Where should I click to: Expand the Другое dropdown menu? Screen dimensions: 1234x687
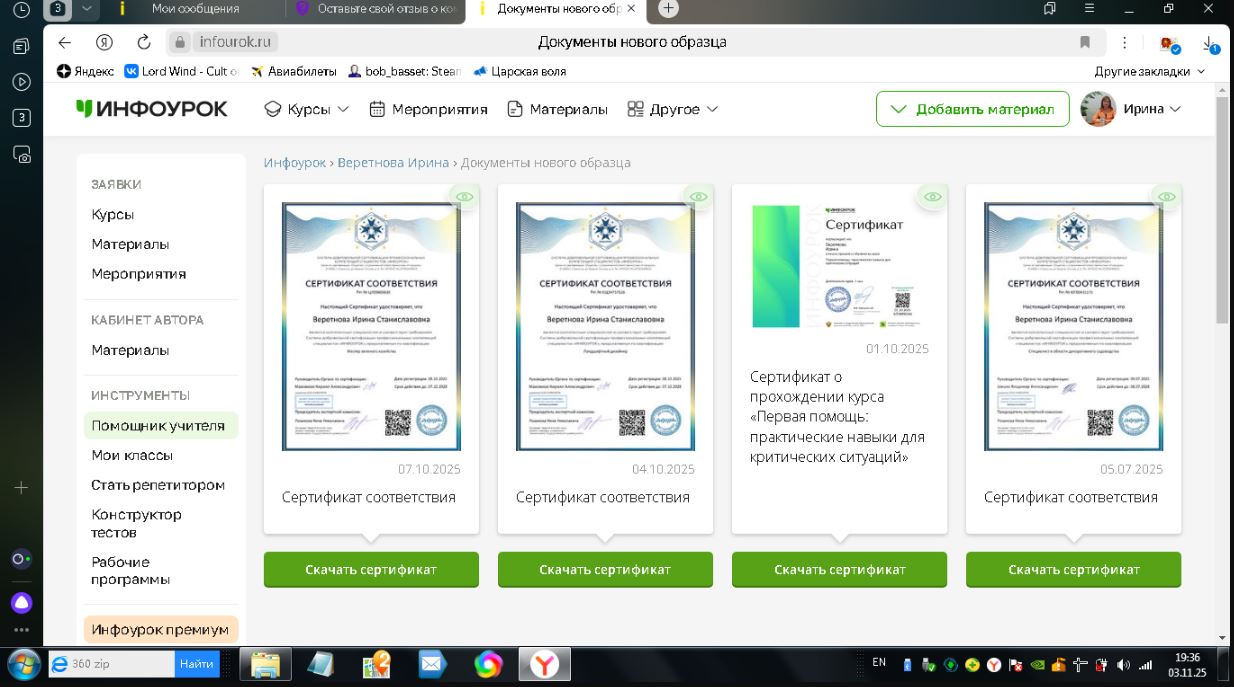pos(672,109)
